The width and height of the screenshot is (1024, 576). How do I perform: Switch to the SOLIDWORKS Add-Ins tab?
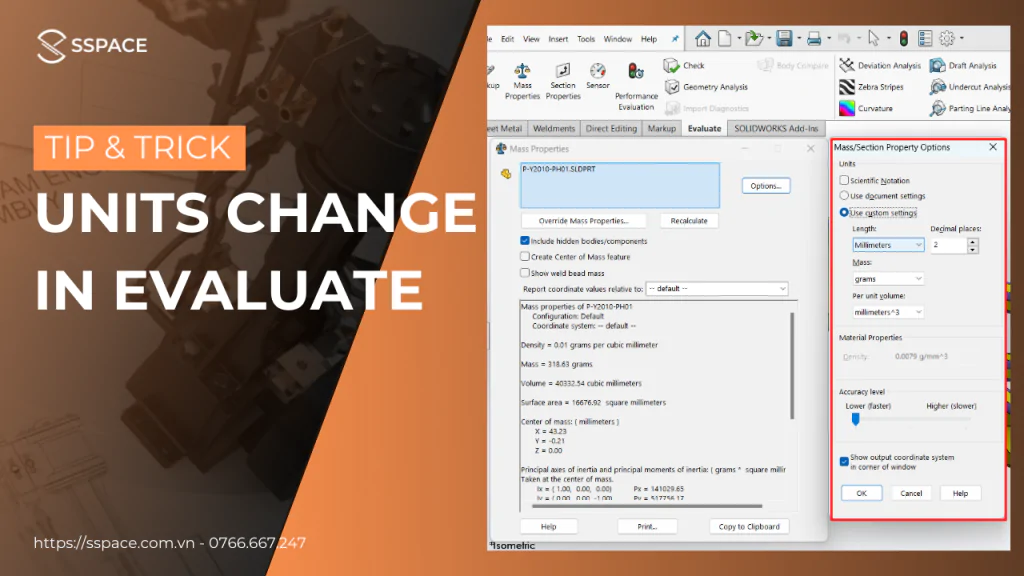(x=776, y=129)
